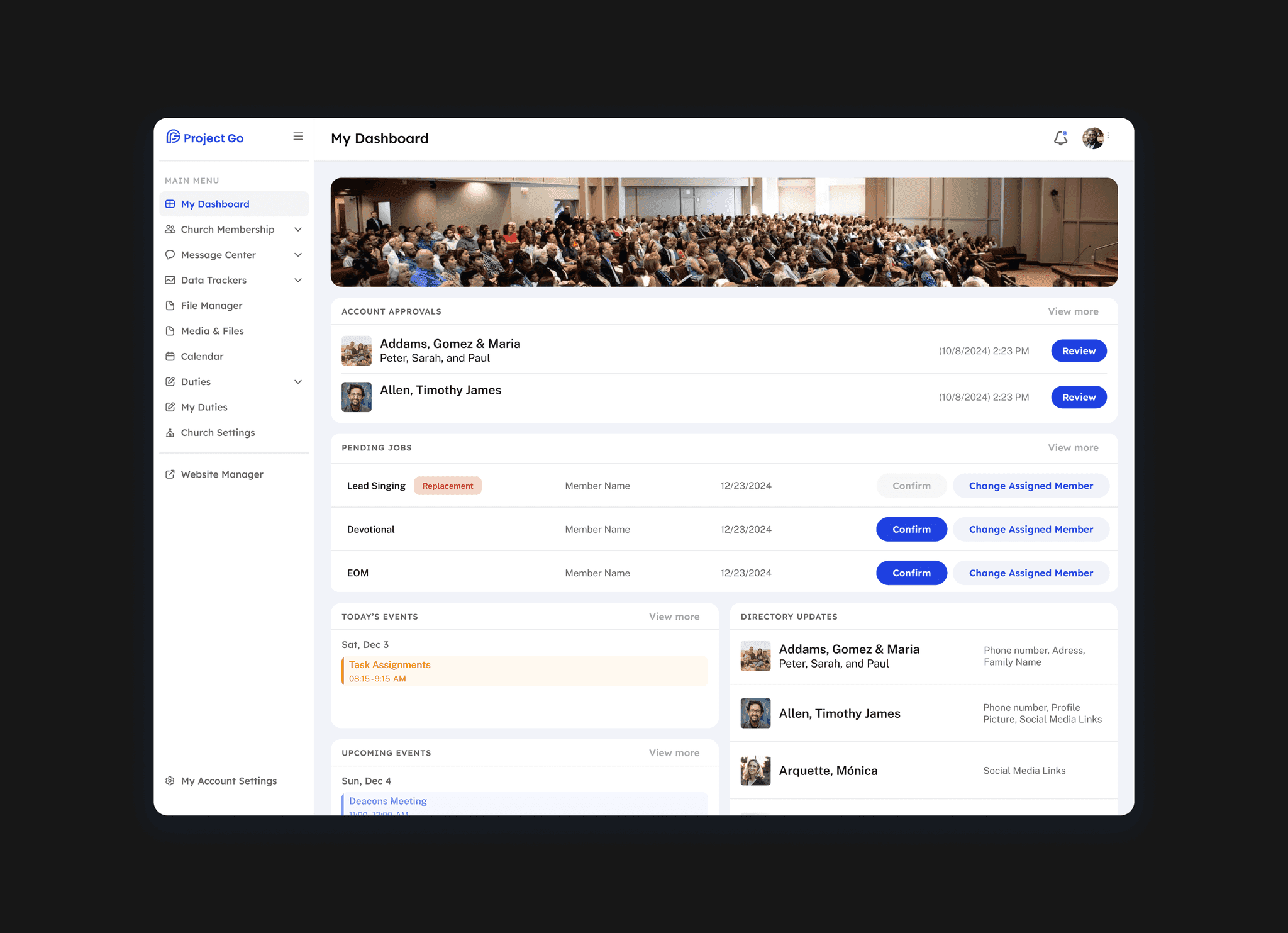Click the congregation banner image

[x=724, y=232]
